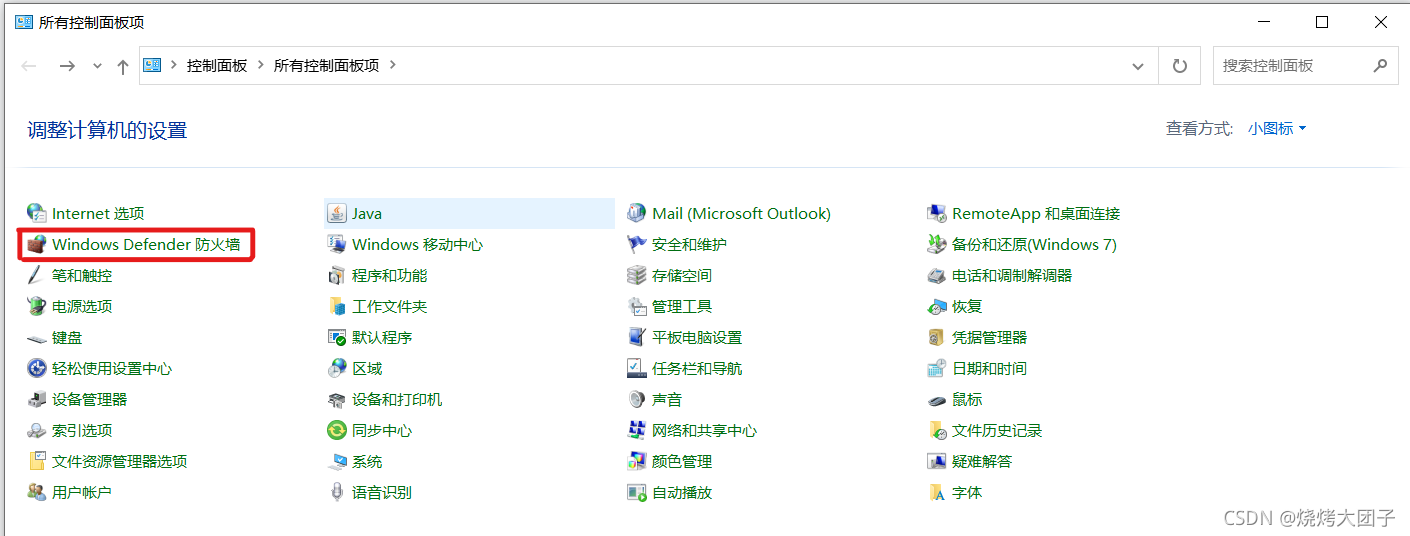Image resolution: width=1410 pixels, height=536 pixels.
Task: Open the 设备管理器 icon
Action: [37, 400]
